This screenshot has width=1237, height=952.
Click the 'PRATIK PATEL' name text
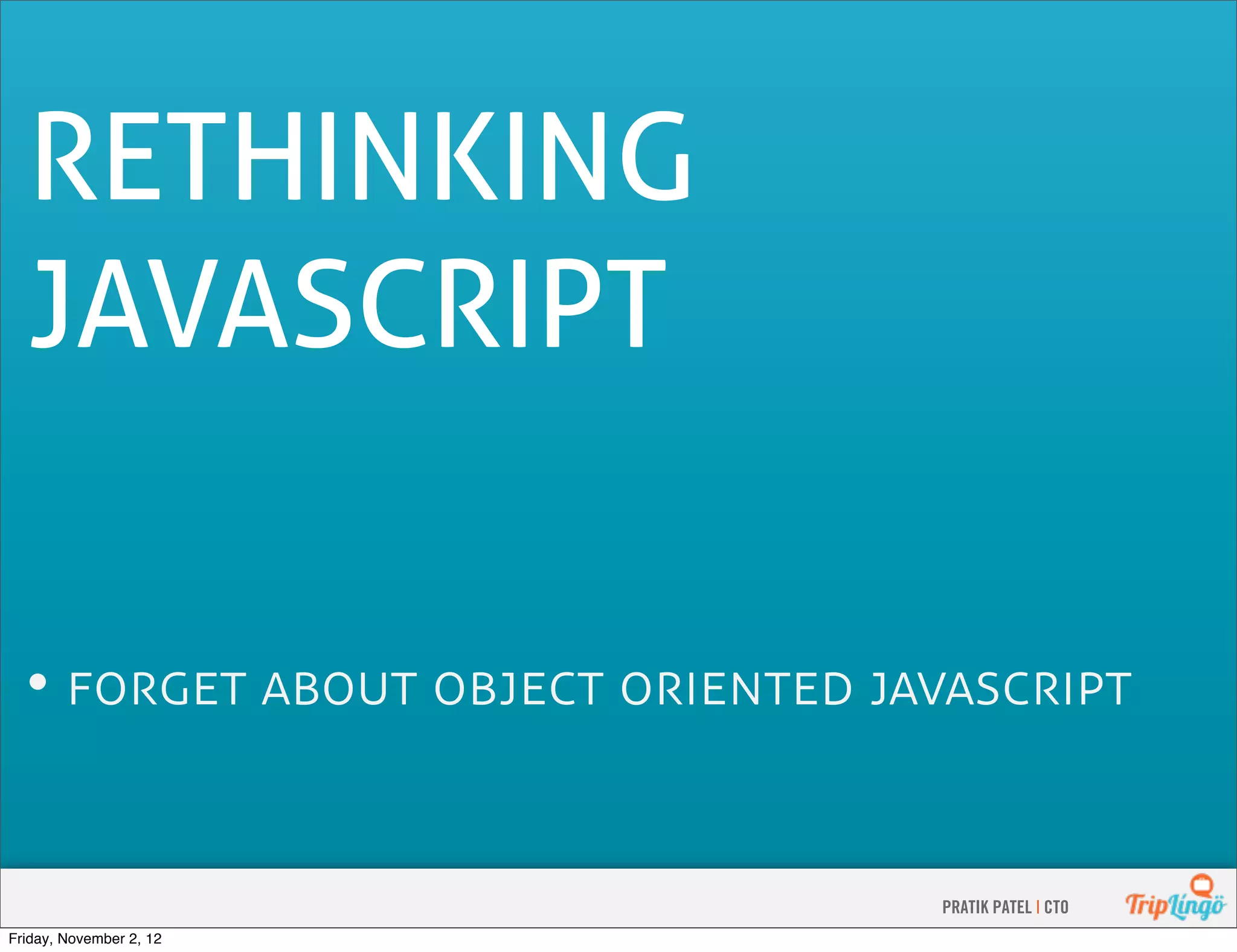pos(986,907)
